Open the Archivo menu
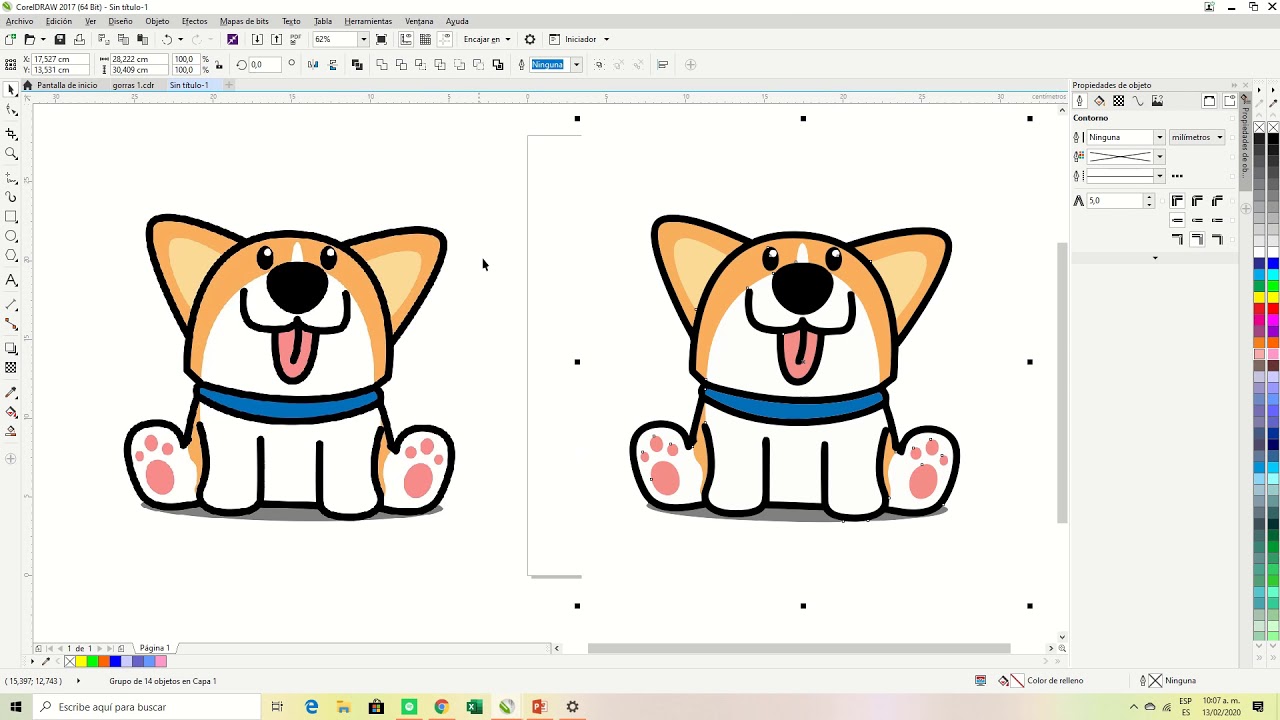The image size is (1280, 720). (x=19, y=21)
